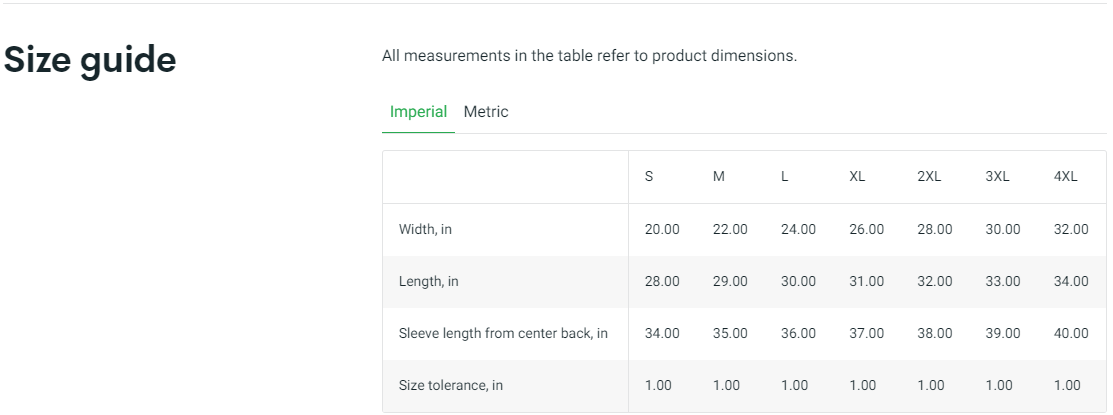Click the 37.00 sleeve length for XL

point(866,334)
